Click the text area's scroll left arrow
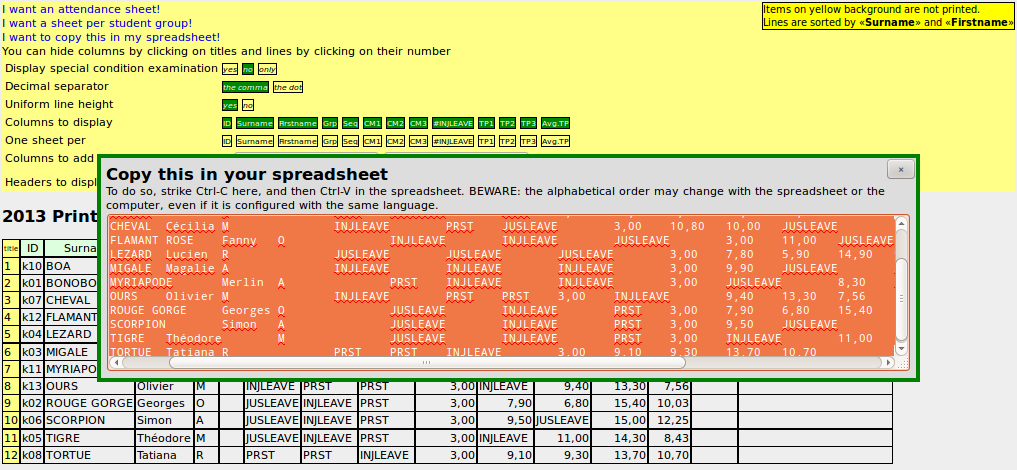This screenshot has width=1017, height=470. 117,362
